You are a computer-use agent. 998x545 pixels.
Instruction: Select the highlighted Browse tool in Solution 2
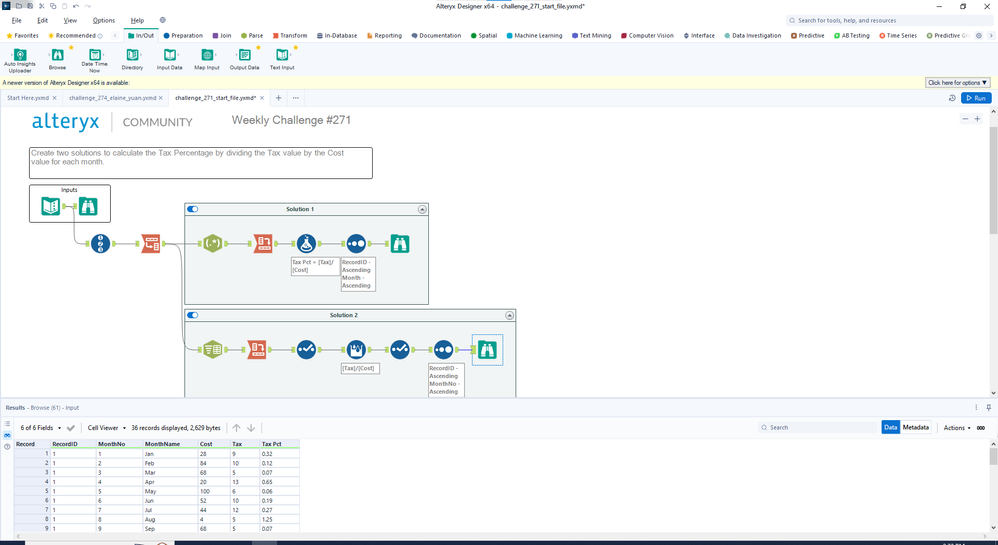(487, 350)
